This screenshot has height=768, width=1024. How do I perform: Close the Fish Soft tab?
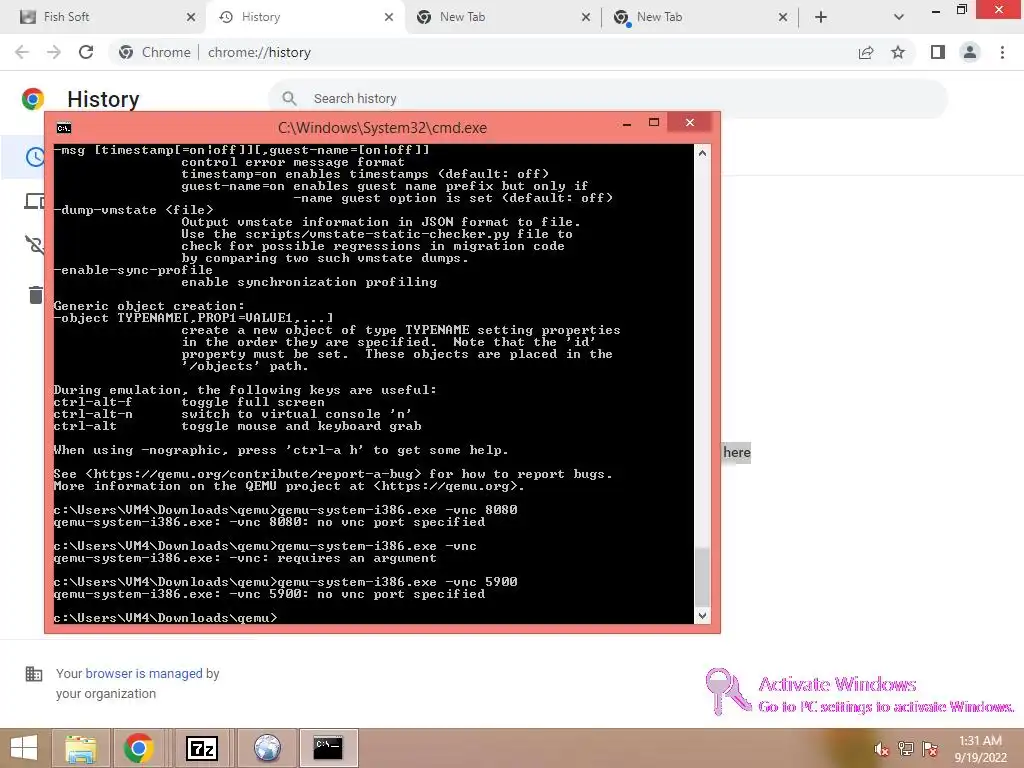(191, 17)
